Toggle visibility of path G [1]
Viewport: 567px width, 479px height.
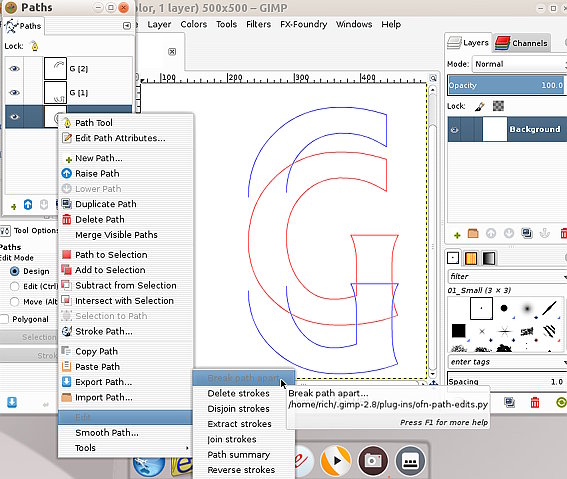(14, 93)
